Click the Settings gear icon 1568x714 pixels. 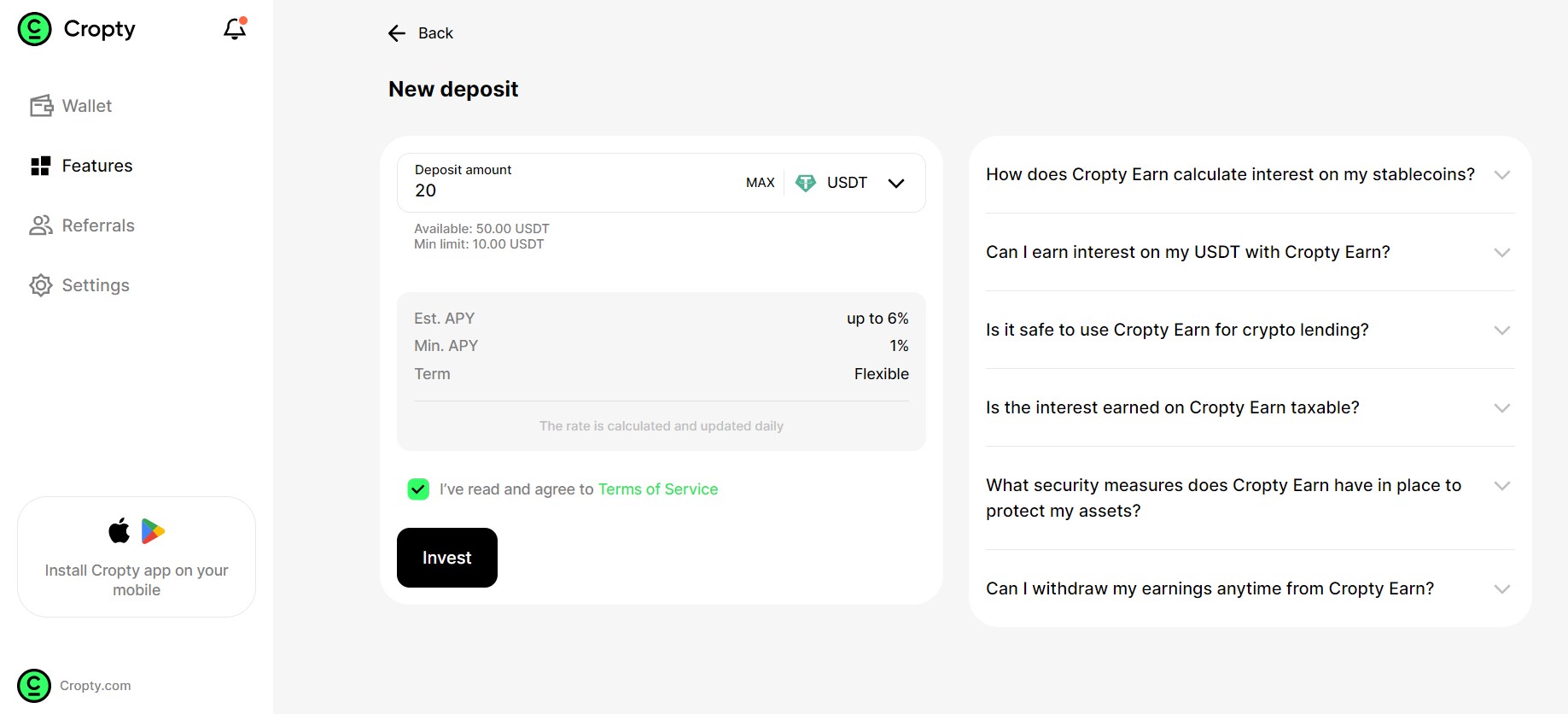(x=41, y=285)
